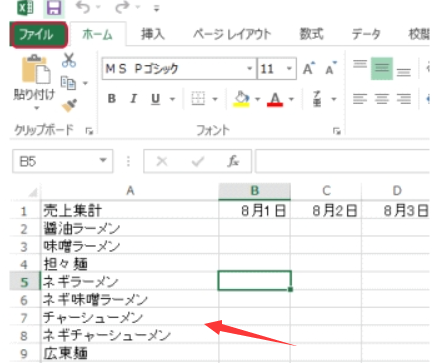Open the borders dropdown arrow
The width and height of the screenshot is (445, 363).
pyautogui.click(x=215, y=99)
